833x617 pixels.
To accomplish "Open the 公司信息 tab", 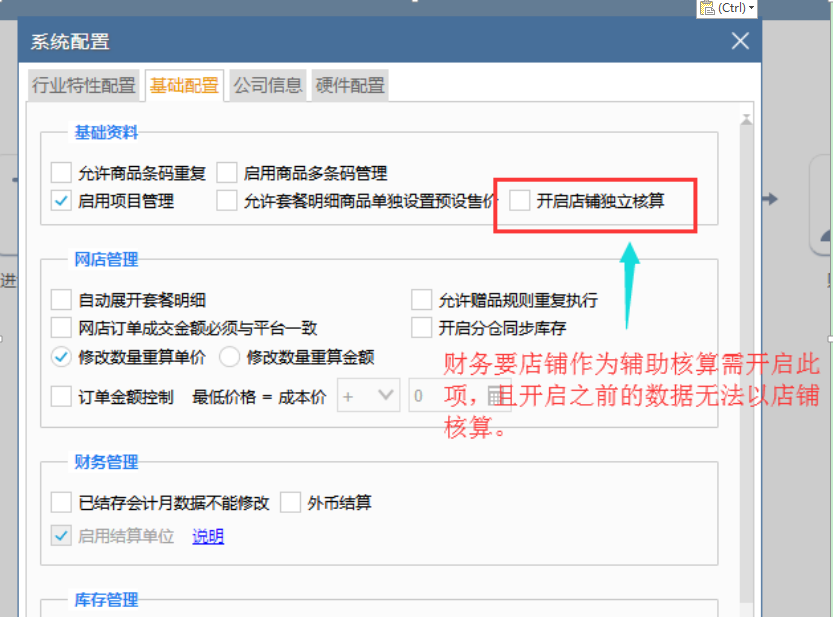I will [x=268, y=85].
